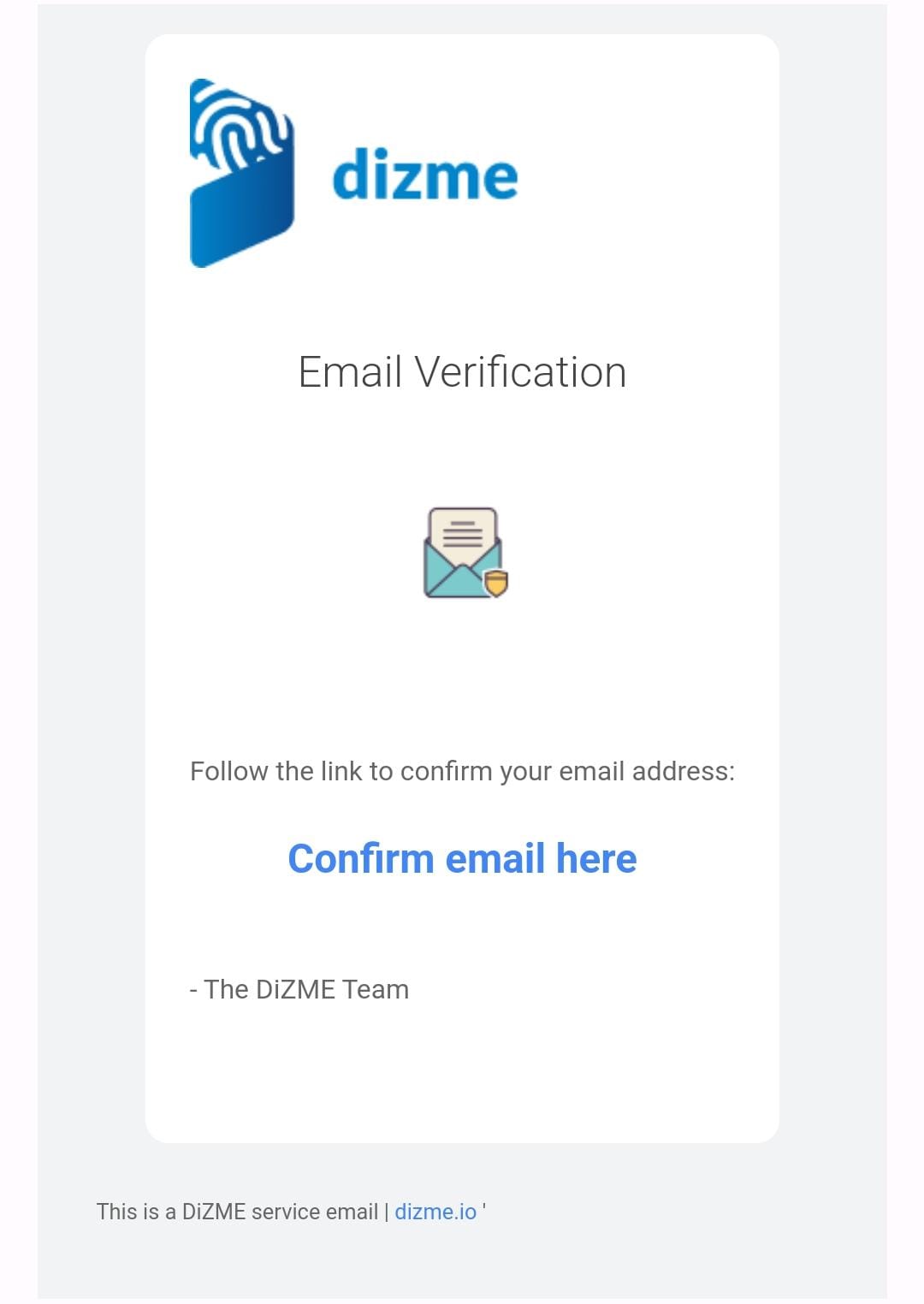Click the Email Verification heading

pos(462,372)
